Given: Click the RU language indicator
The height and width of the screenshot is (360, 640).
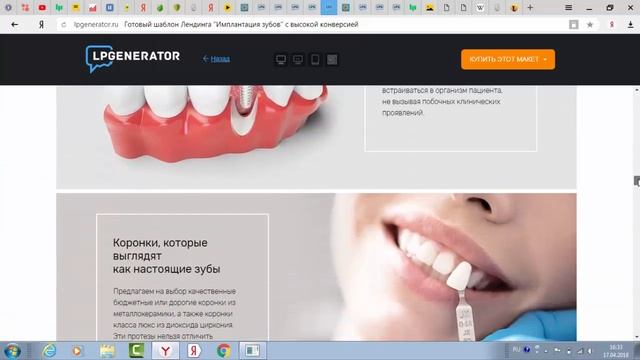Looking at the screenshot, I should click(516, 349).
